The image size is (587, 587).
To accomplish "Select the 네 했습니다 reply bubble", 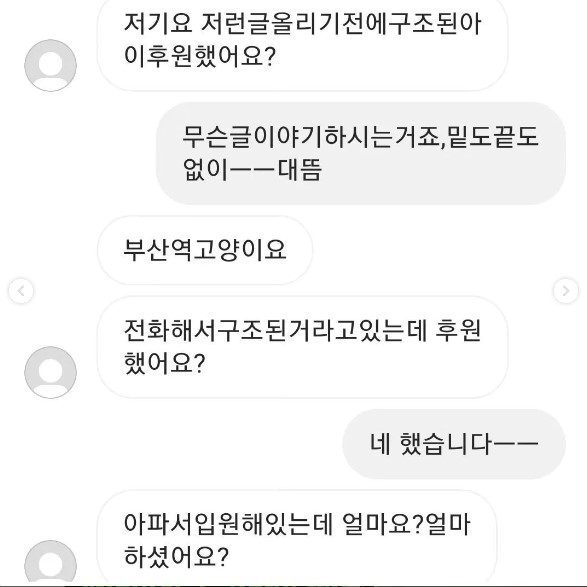I will [454, 444].
